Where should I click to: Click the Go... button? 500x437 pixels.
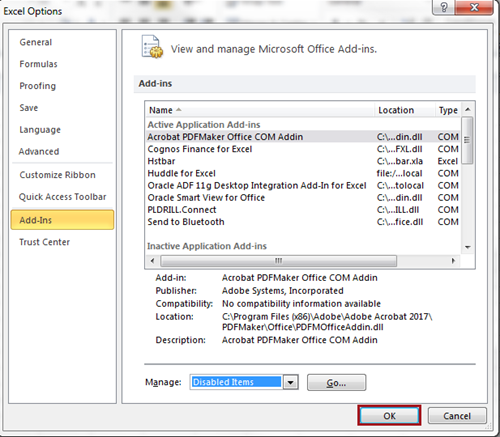pyautogui.click(x=336, y=383)
